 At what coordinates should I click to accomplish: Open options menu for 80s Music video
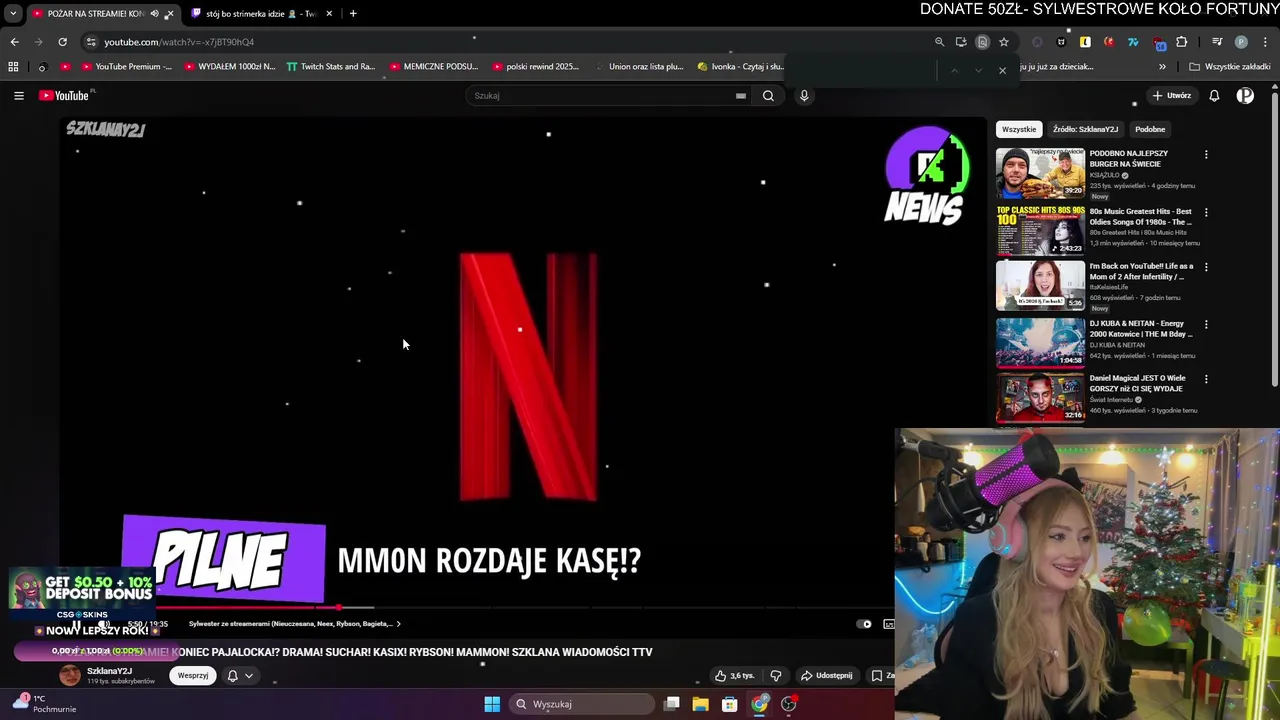1206,212
